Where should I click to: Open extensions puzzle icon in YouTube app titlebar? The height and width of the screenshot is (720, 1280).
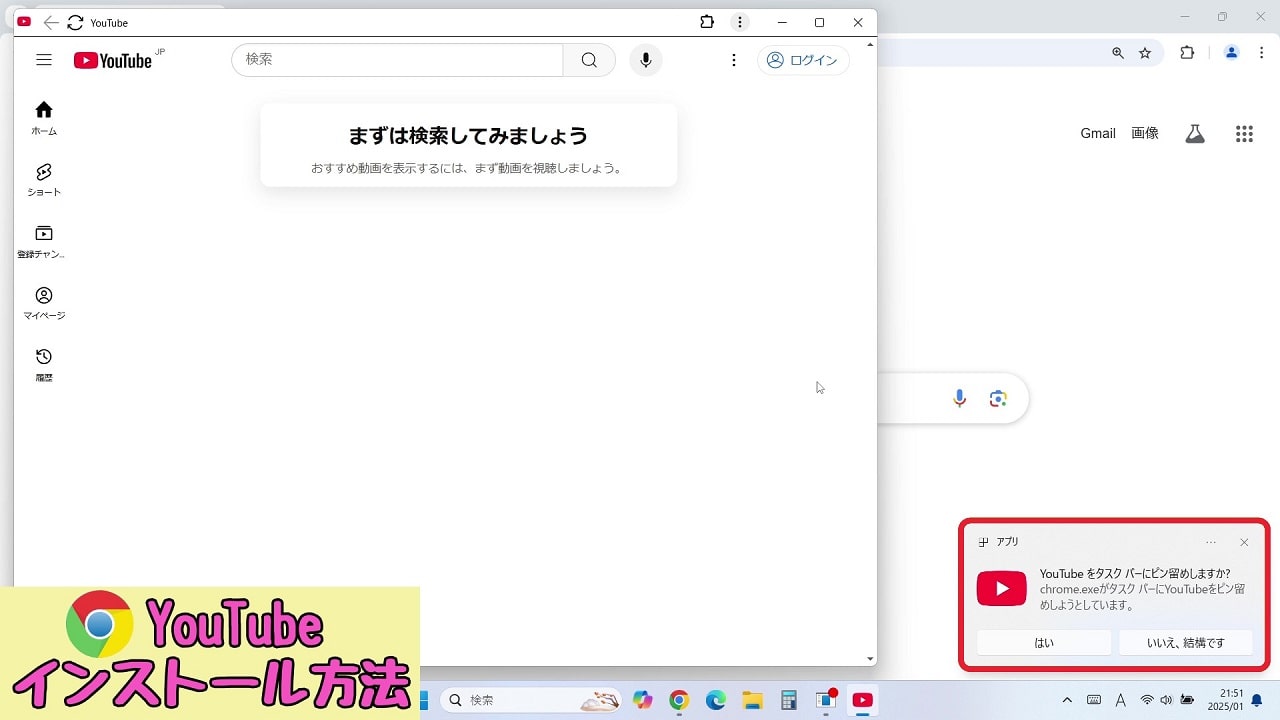click(x=707, y=22)
